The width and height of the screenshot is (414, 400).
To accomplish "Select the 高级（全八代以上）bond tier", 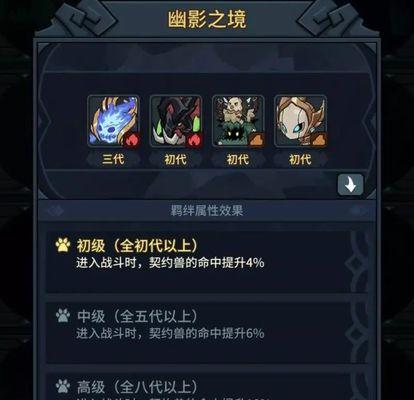I will tap(198, 386).
